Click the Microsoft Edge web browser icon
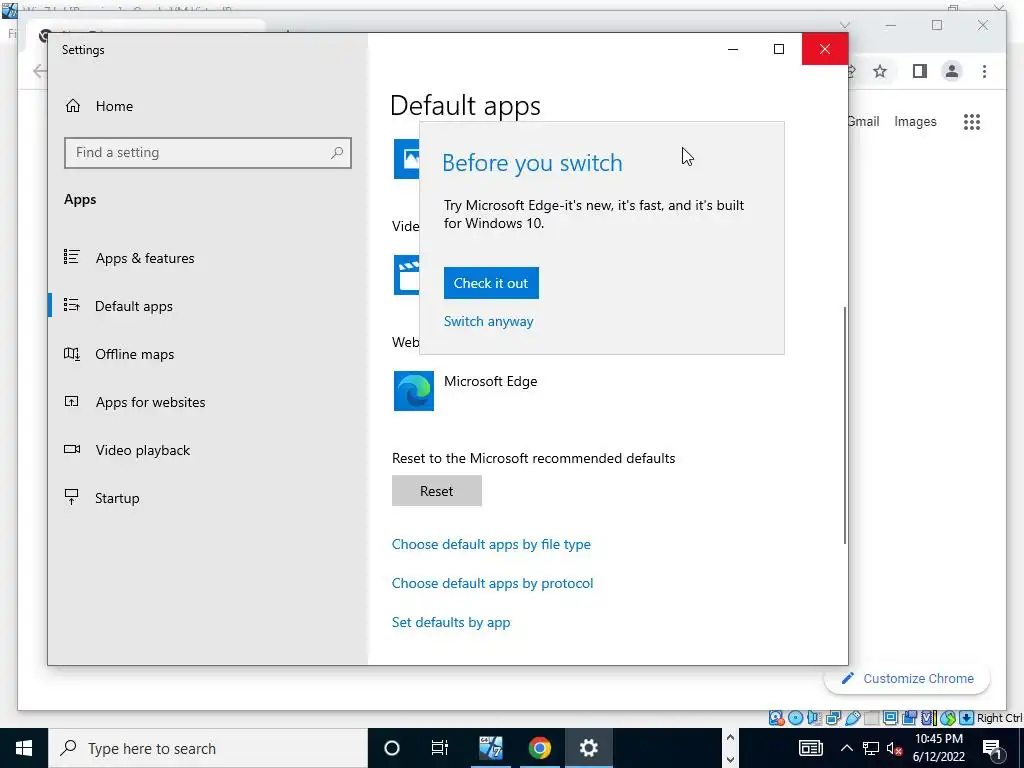1024x768 pixels. pos(413,391)
